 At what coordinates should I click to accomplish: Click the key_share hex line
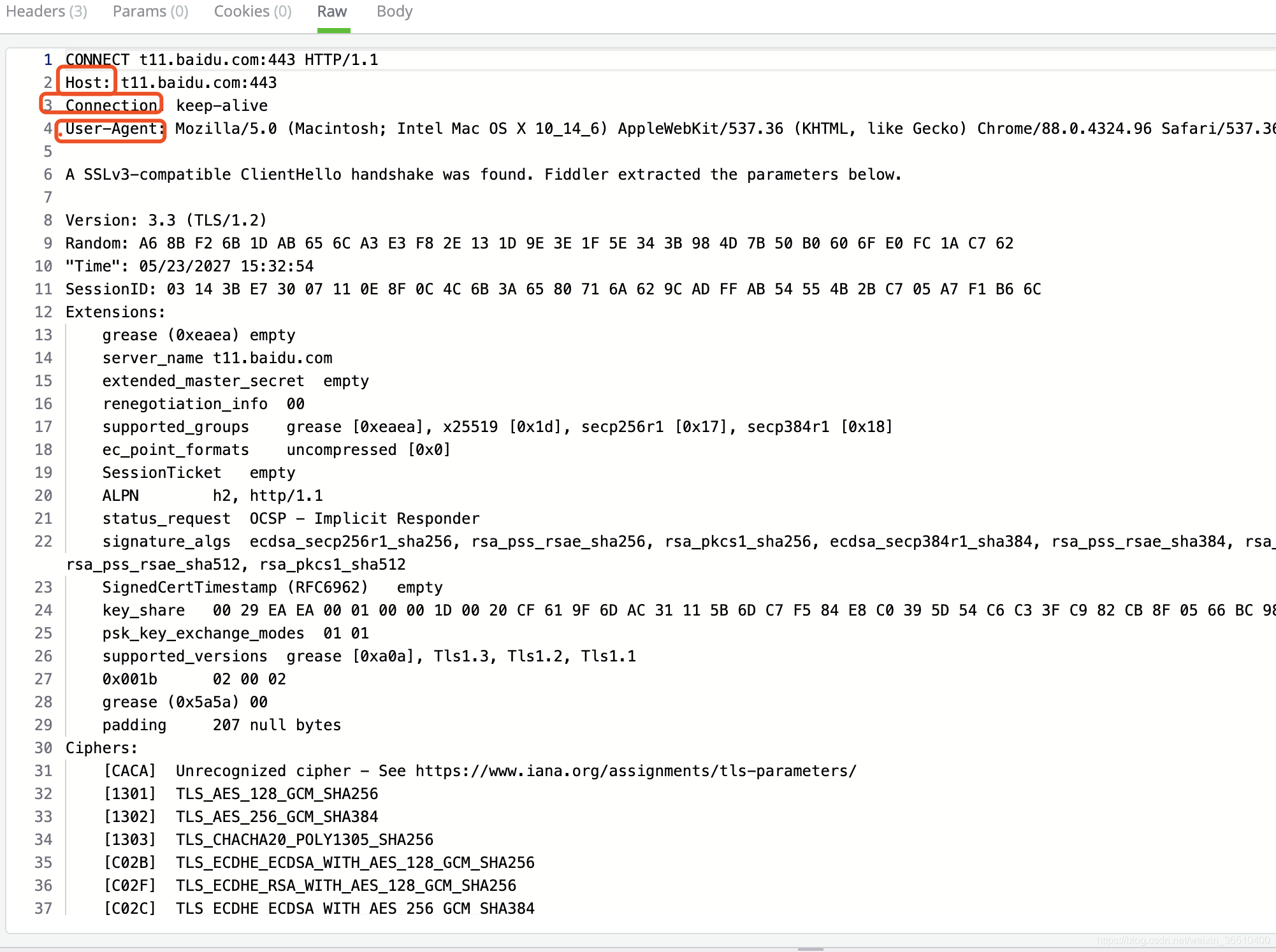tap(688, 610)
